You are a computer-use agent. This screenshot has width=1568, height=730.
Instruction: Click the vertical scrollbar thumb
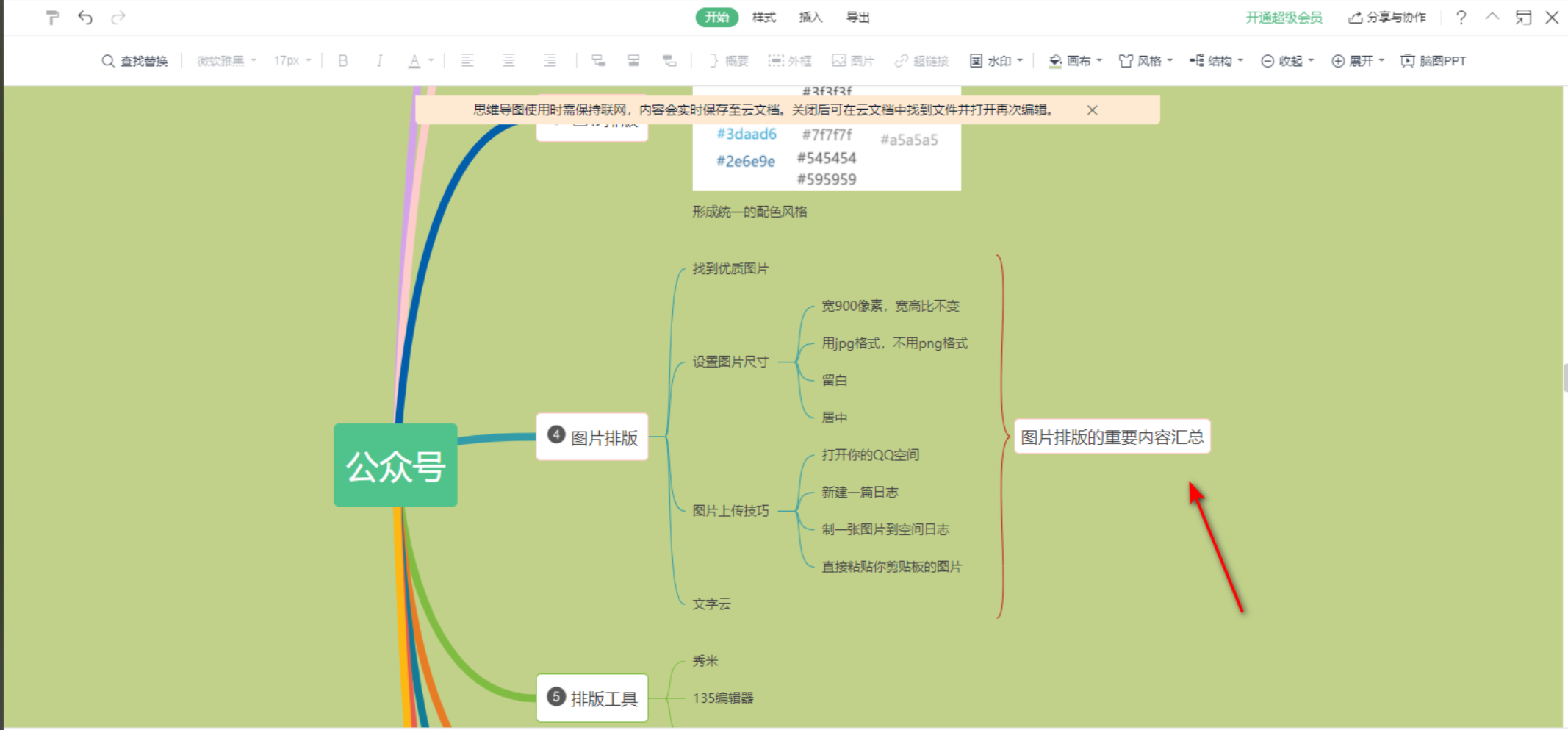tap(1565, 378)
